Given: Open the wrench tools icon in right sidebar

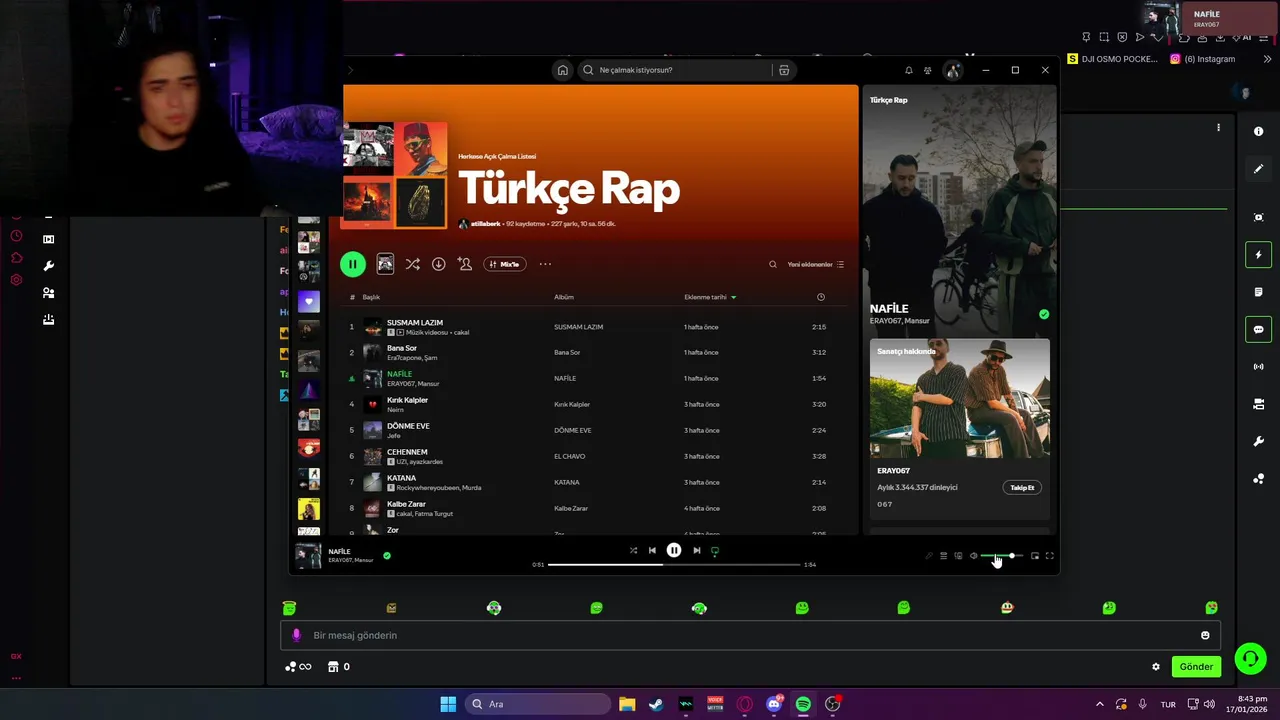Looking at the screenshot, I should coord(1258,441).
